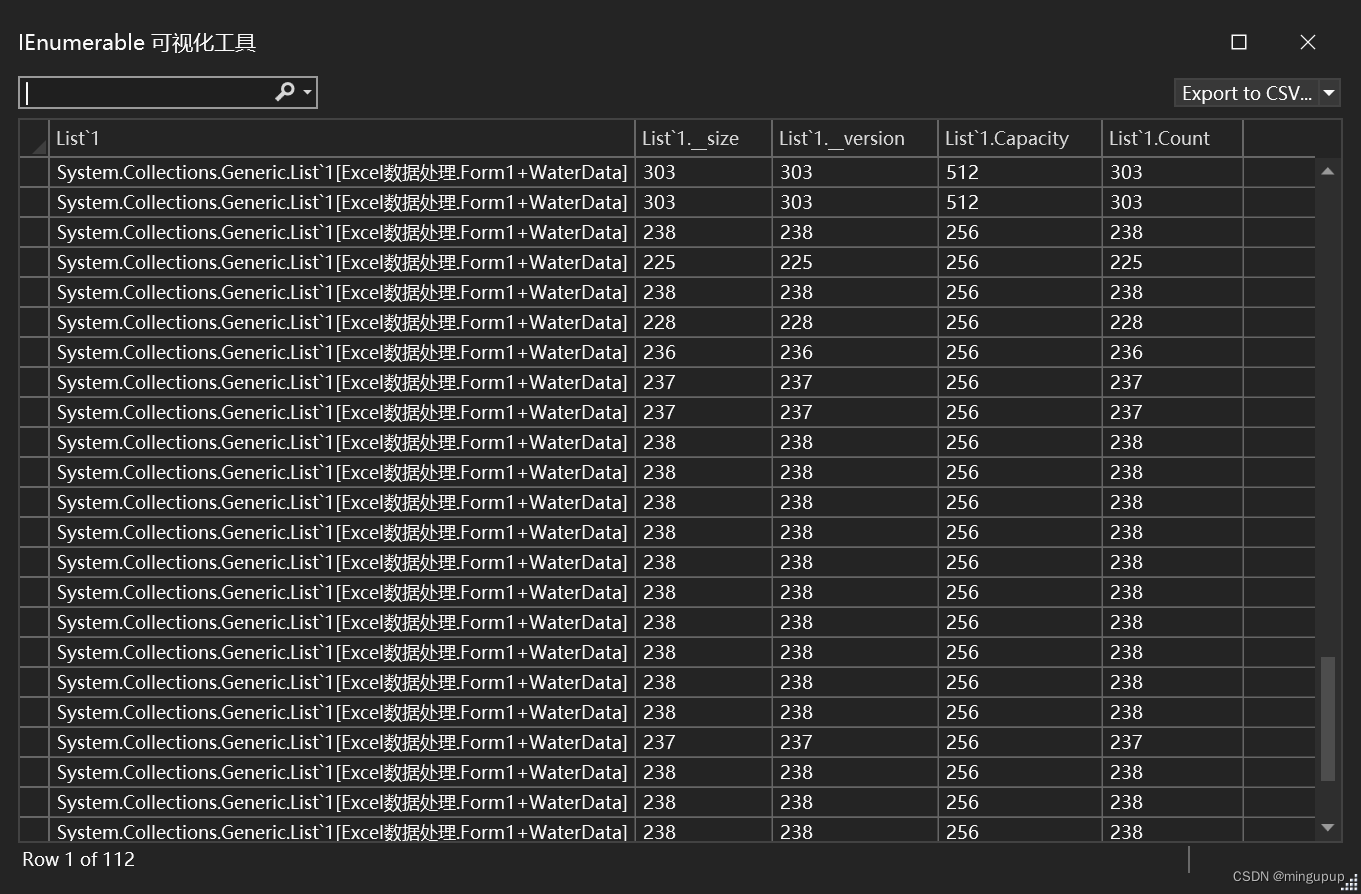Screen dimensions: 1361x894
Task: Select the Count cell showing 228
Action: (1172, 322)
